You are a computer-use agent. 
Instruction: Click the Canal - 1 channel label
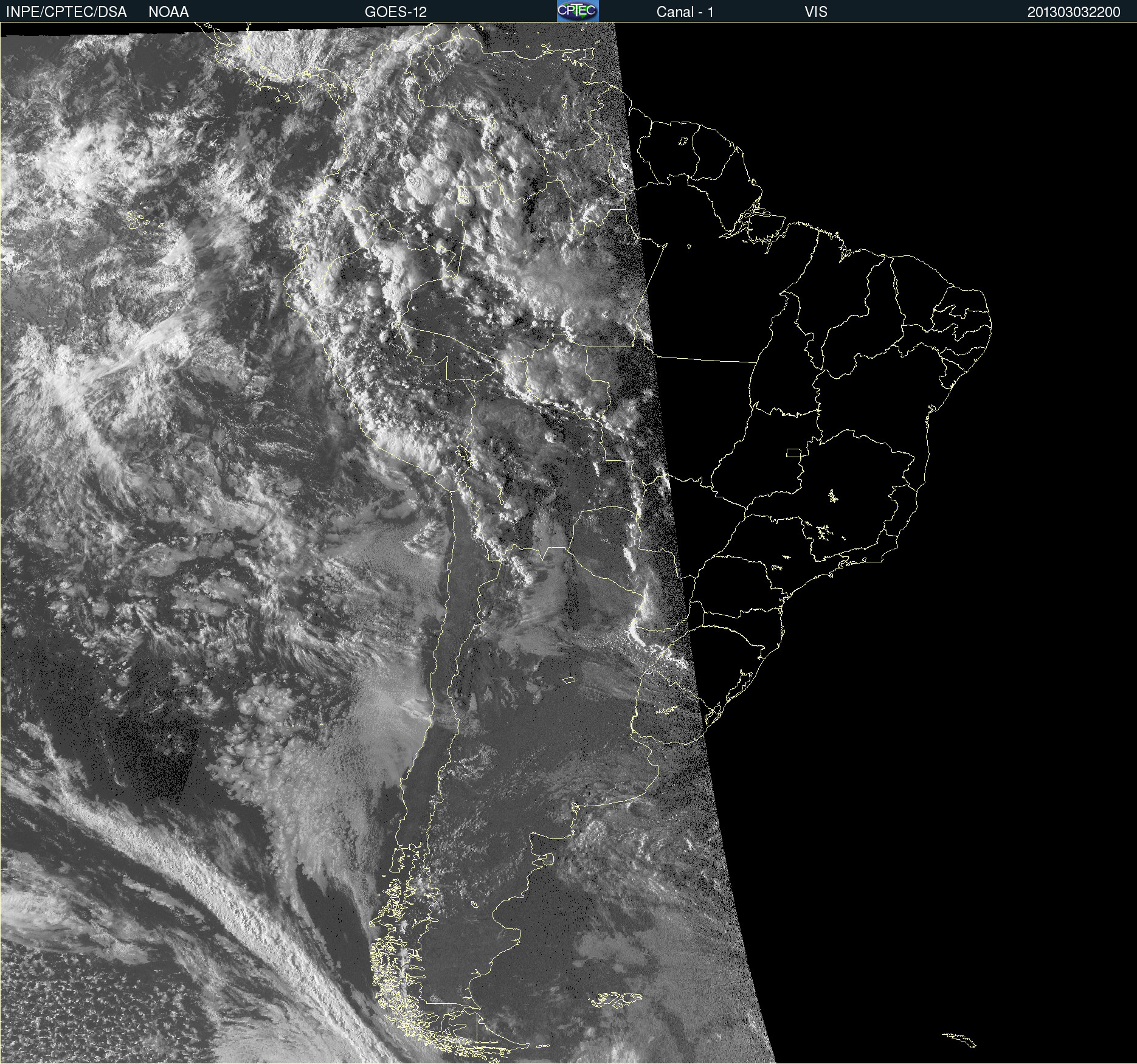pos(685,12)
